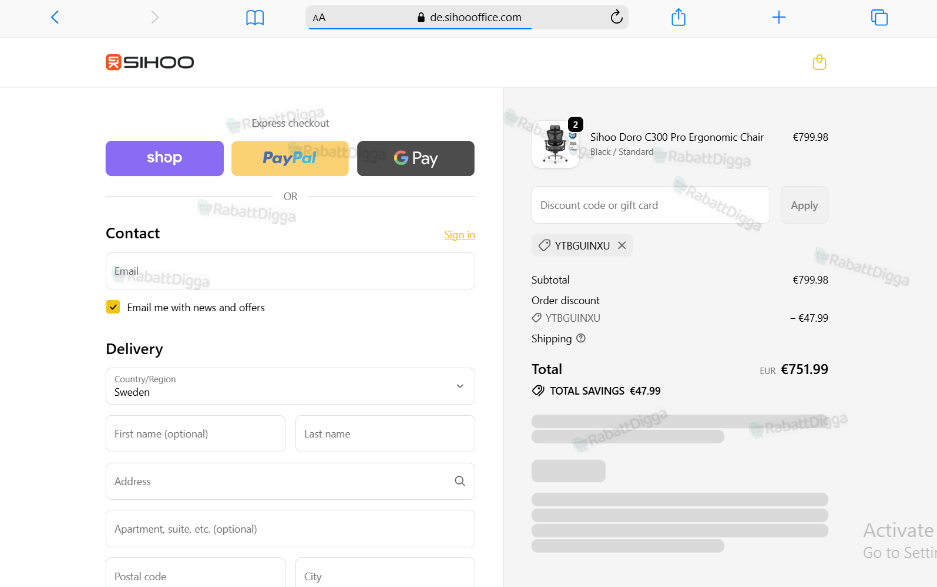The image size is (937, 587).
Task: Remove the YTBGUINXU discount code
Action: tap(622, 245)
